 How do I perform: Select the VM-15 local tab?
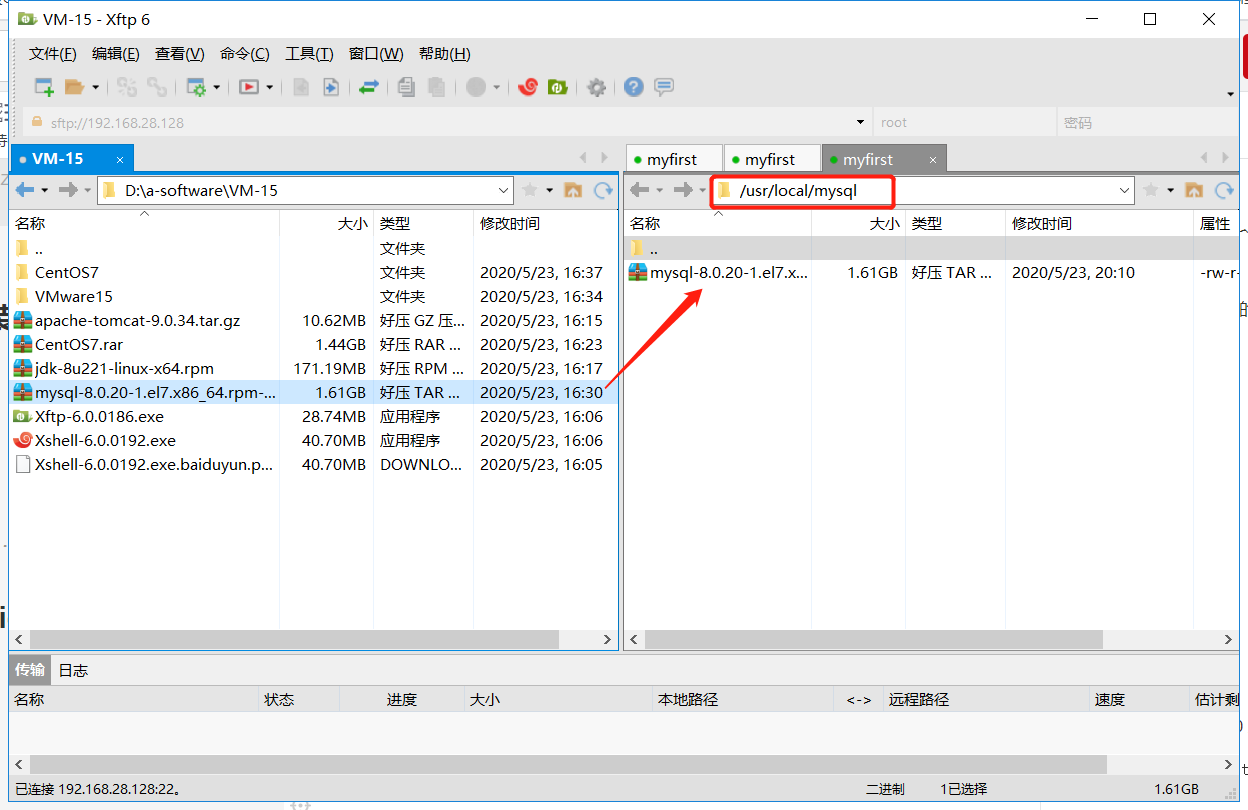(70, 159)
